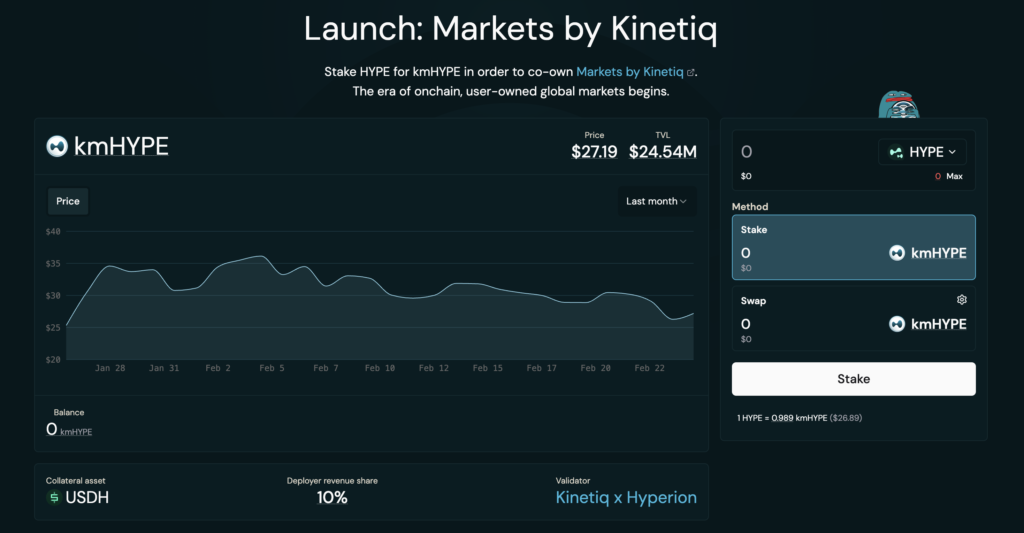Click the USDH collateral asset icon

[54, 497]
